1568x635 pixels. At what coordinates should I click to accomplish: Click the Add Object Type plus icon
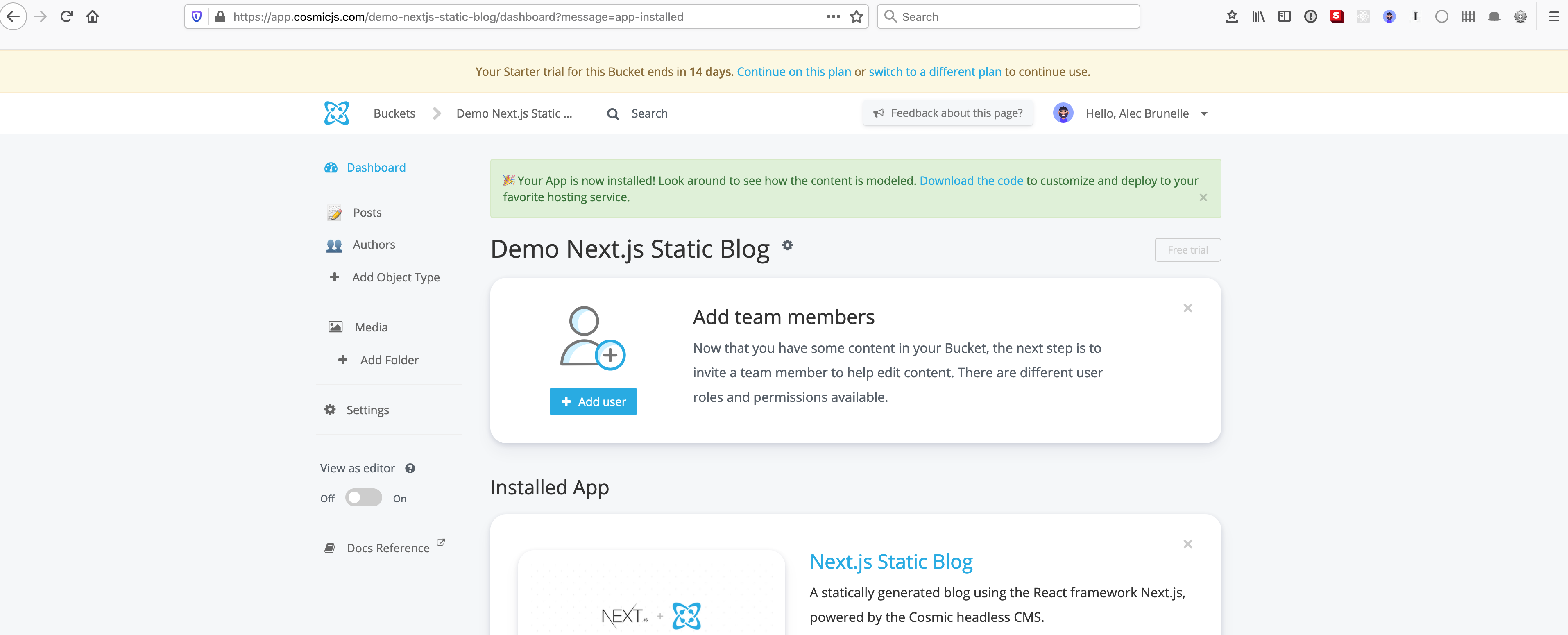click(x=335, y=277)
